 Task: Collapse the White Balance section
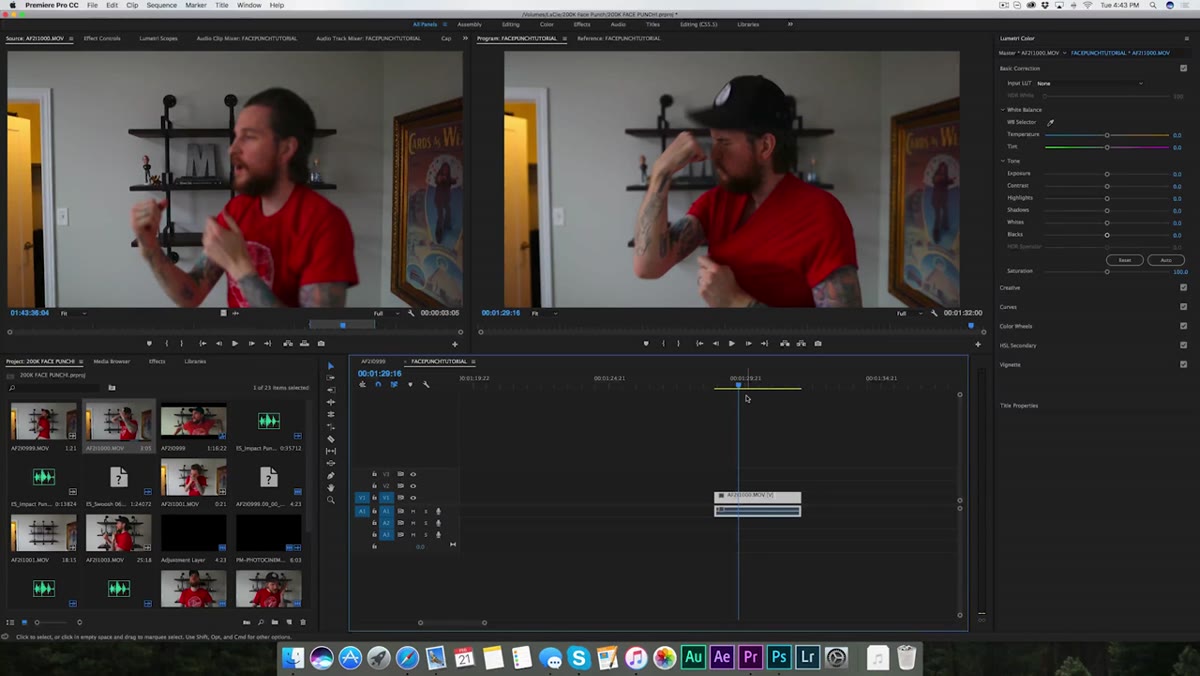1003,110
